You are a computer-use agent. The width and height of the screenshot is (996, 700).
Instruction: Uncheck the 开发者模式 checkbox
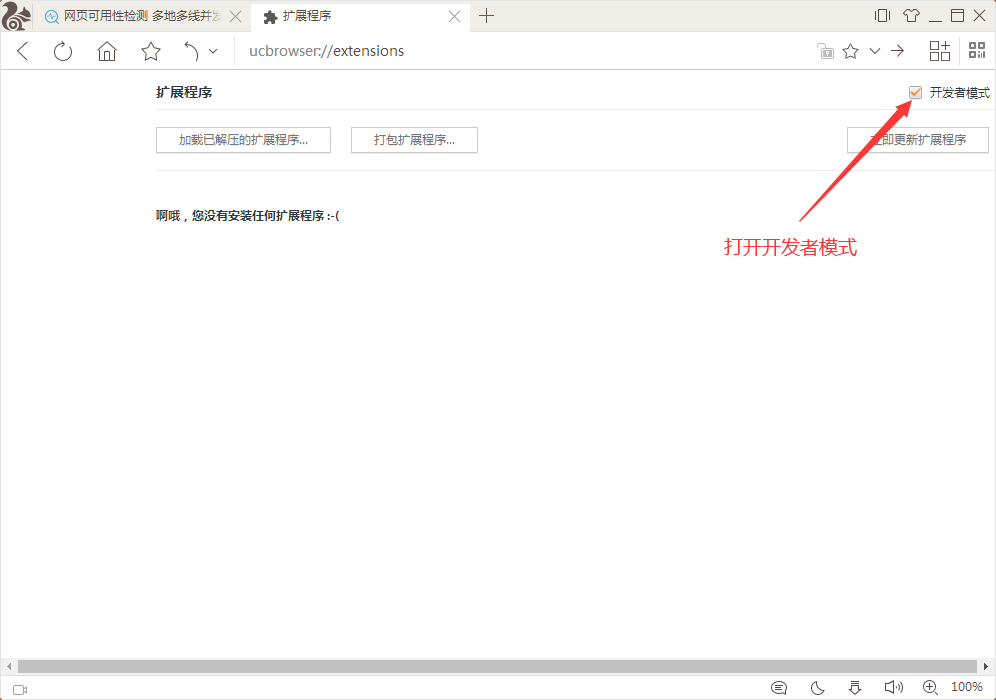click(x=915, y=93)
